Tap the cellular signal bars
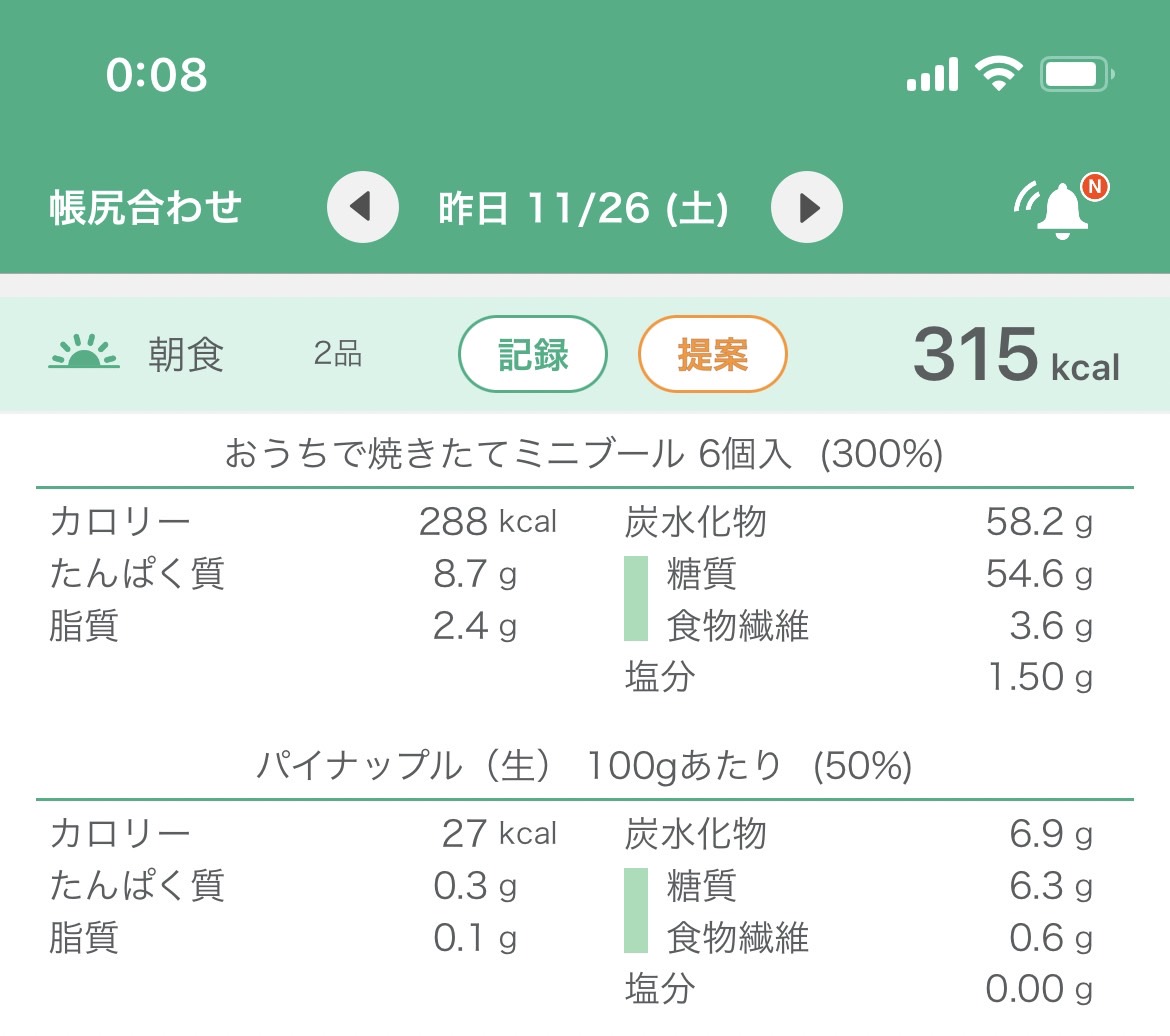 pos(932,74)
